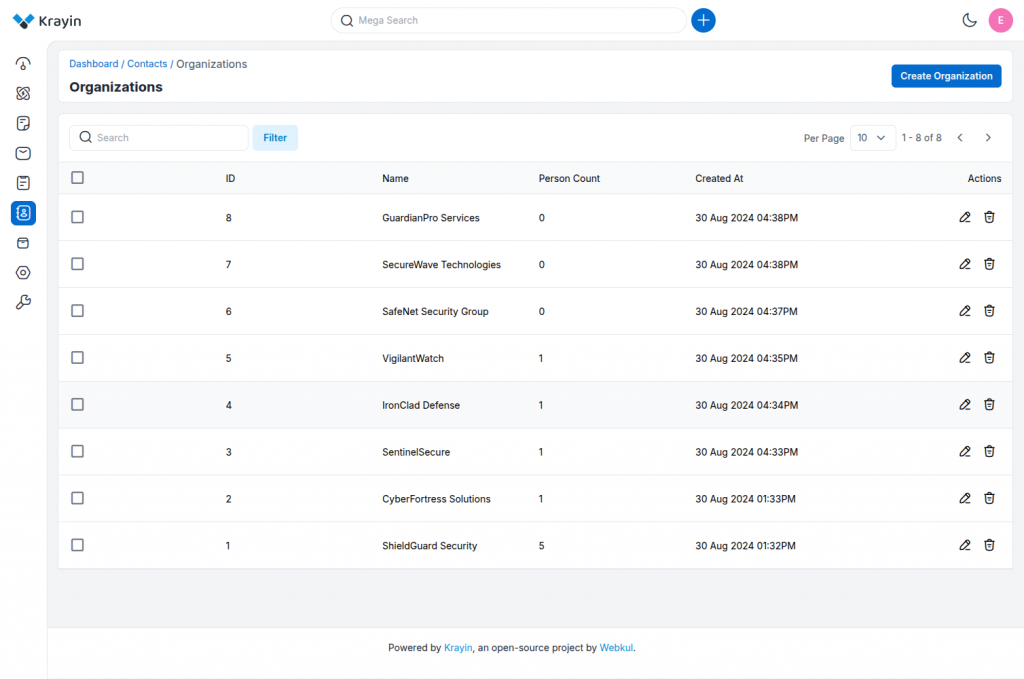The height and width of the screenshot is (679, 1024).
Task: Open the Quotes icon in sidebar
Action: 23,123
